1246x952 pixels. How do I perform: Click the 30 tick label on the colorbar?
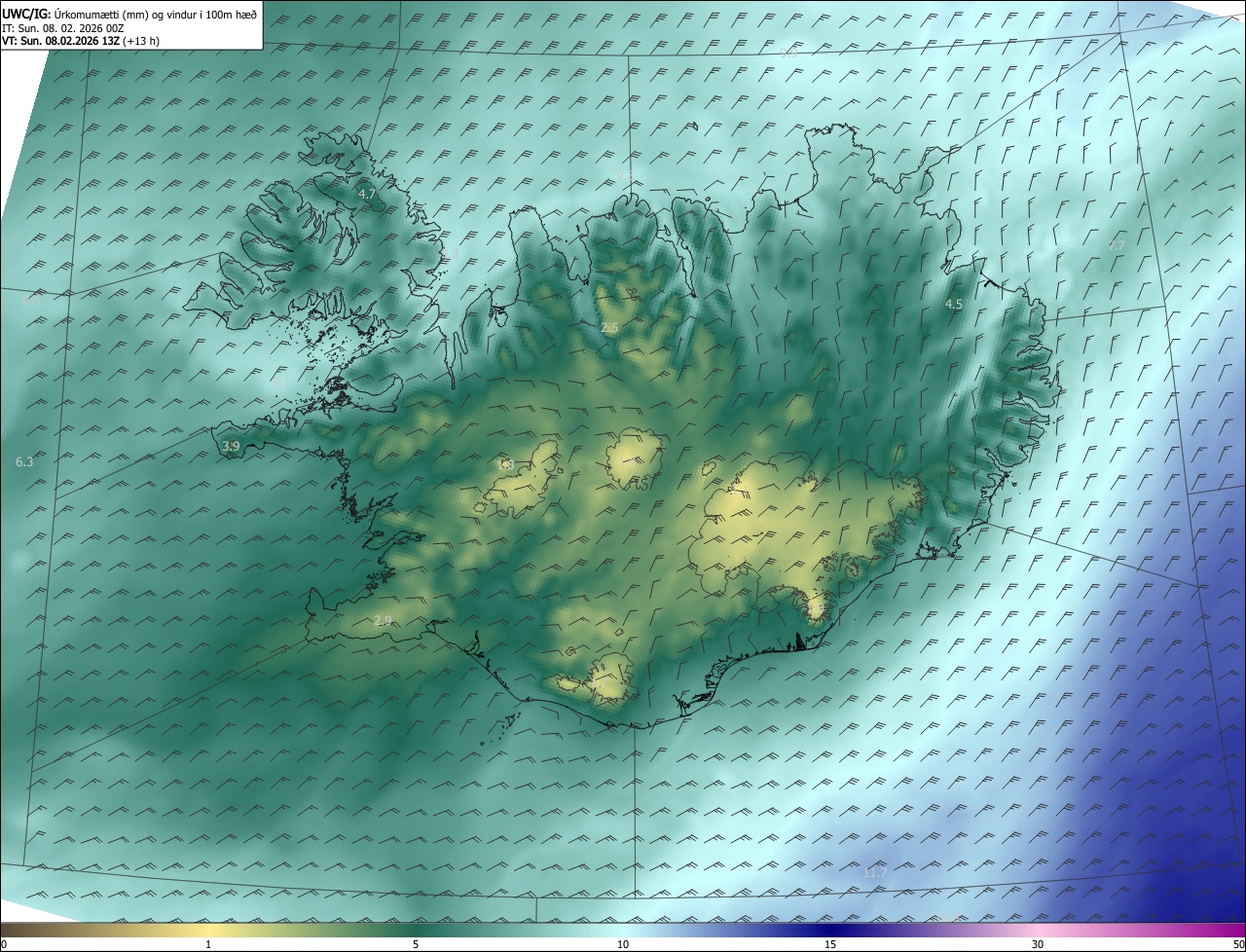(1038, 944)
